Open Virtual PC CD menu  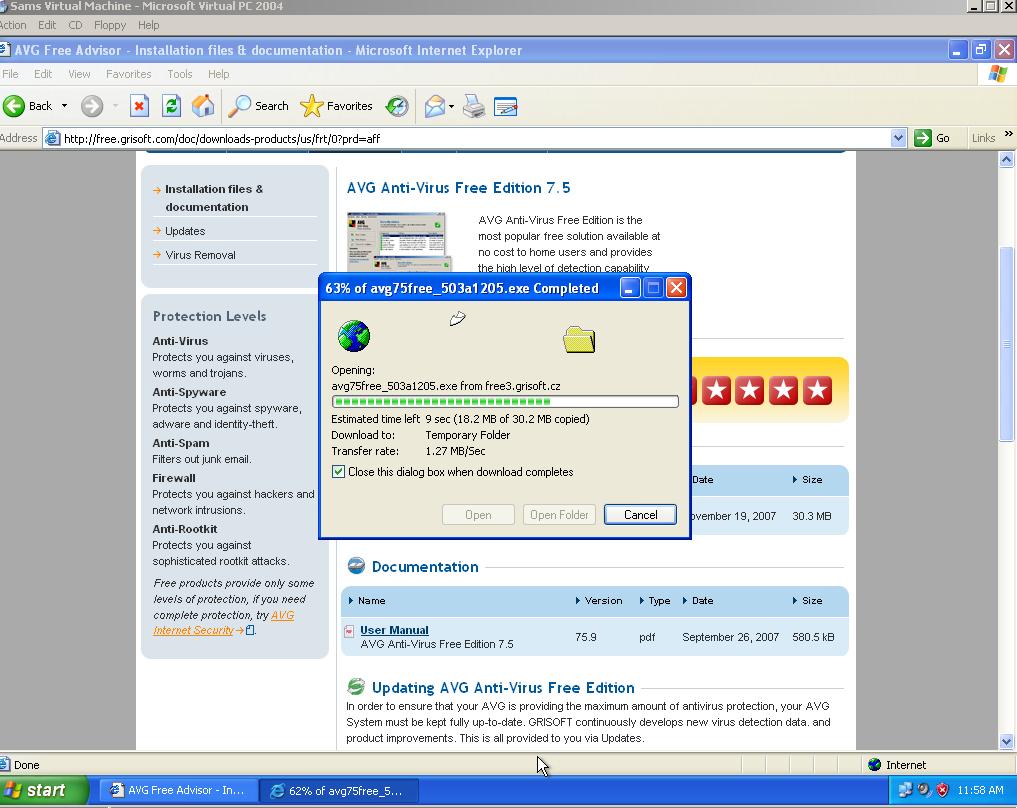75,25
